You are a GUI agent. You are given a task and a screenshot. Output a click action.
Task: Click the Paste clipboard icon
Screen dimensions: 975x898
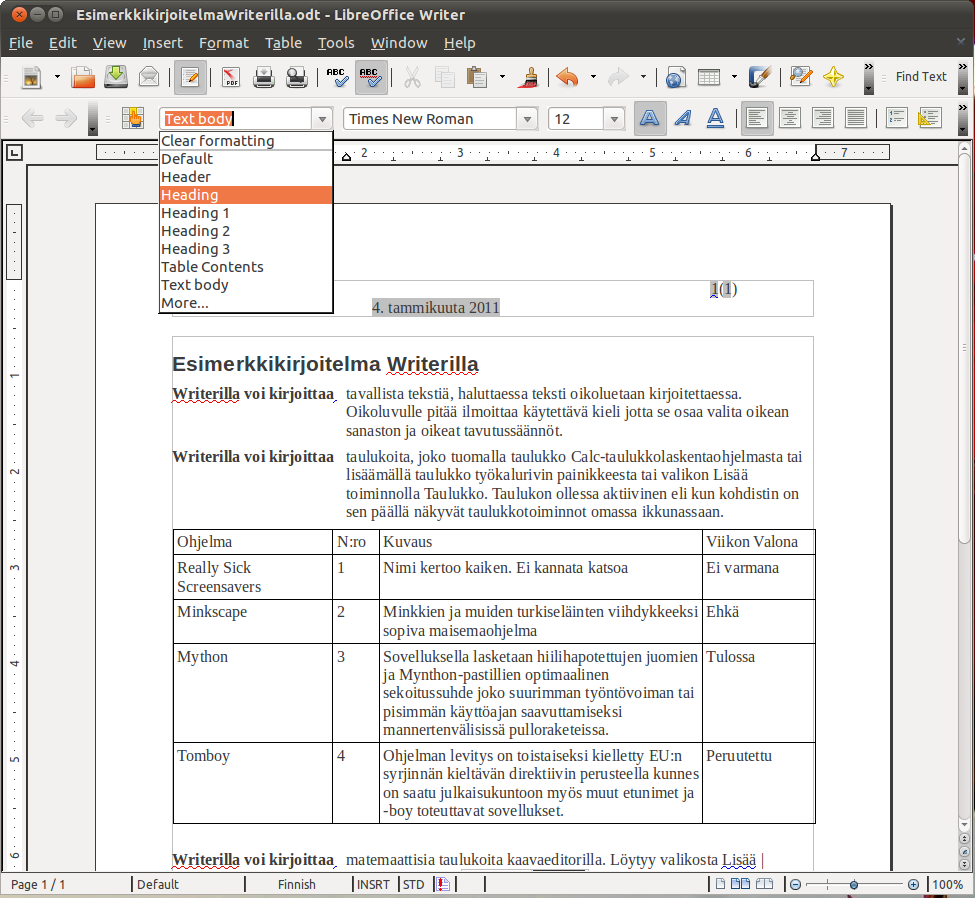pos(477,77)
